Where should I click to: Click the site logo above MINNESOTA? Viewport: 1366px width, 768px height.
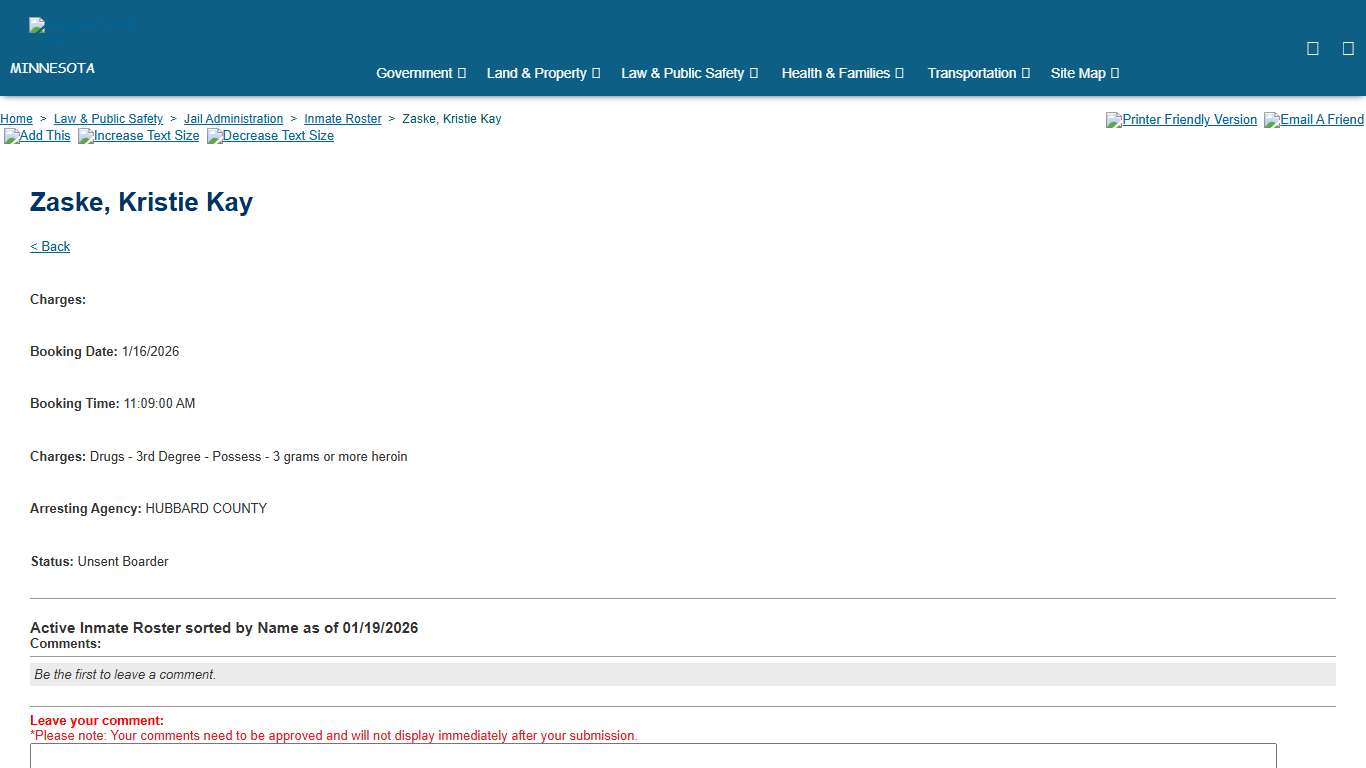coord(82,28)
